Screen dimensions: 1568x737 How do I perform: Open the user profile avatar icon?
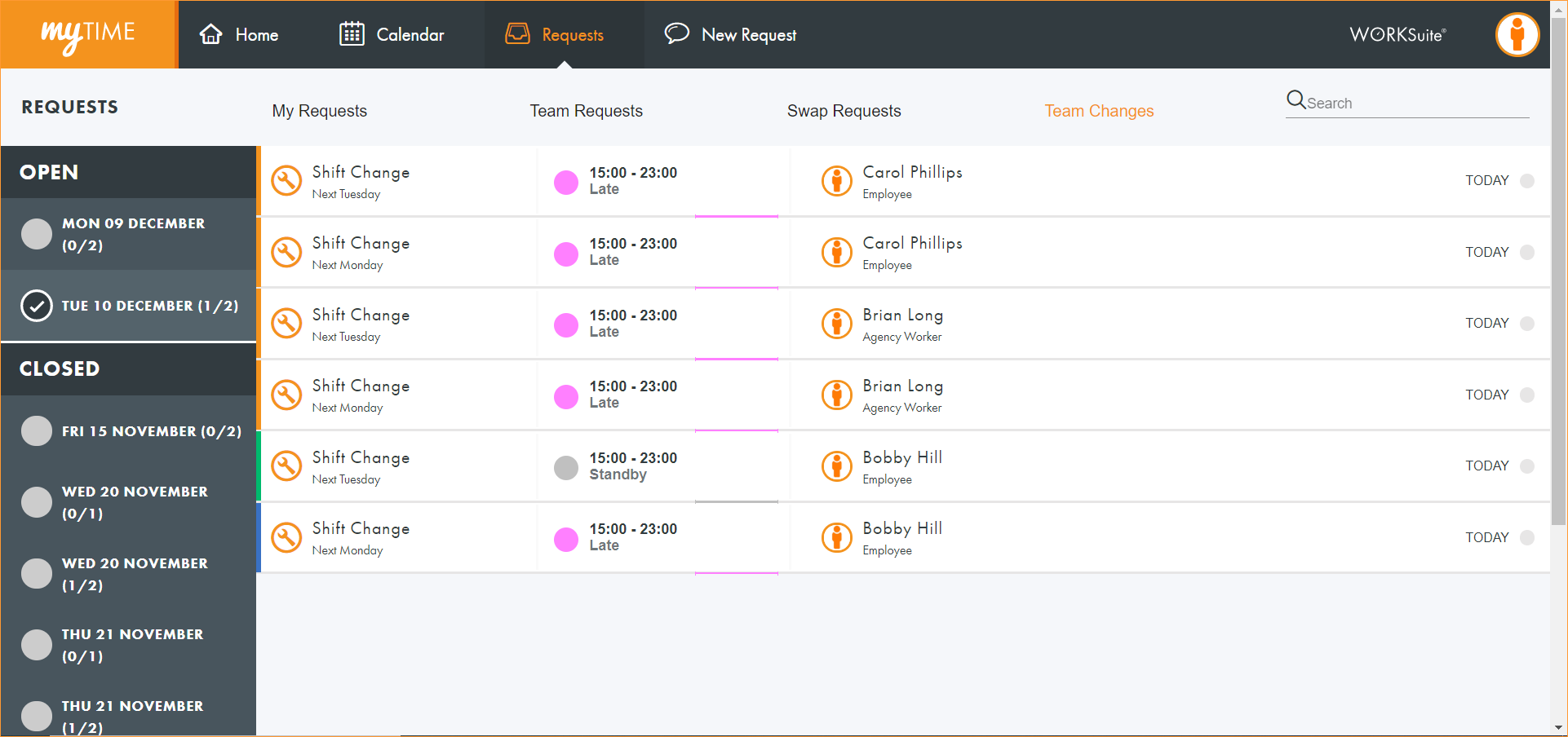point(1517,35)
